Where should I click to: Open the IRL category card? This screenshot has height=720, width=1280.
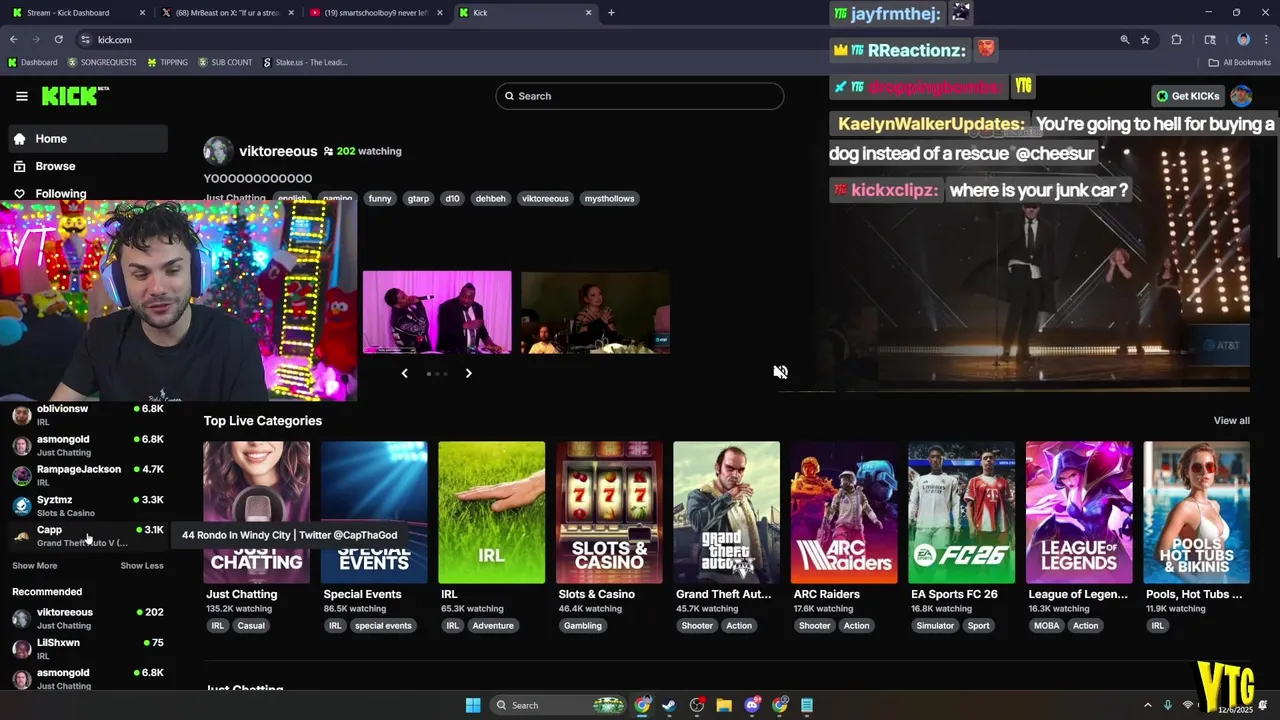click(491, 512)
